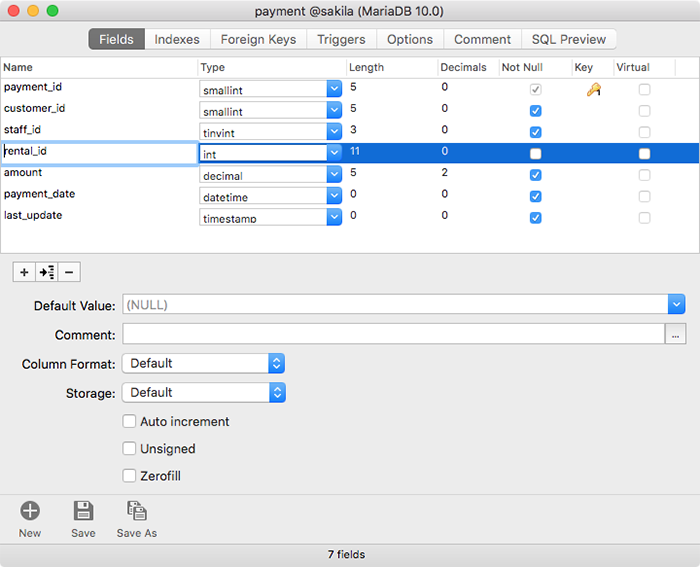Open type dropdown for last_update
The width and height of the screenshot is (700, 567).
[x=334, y=217]
